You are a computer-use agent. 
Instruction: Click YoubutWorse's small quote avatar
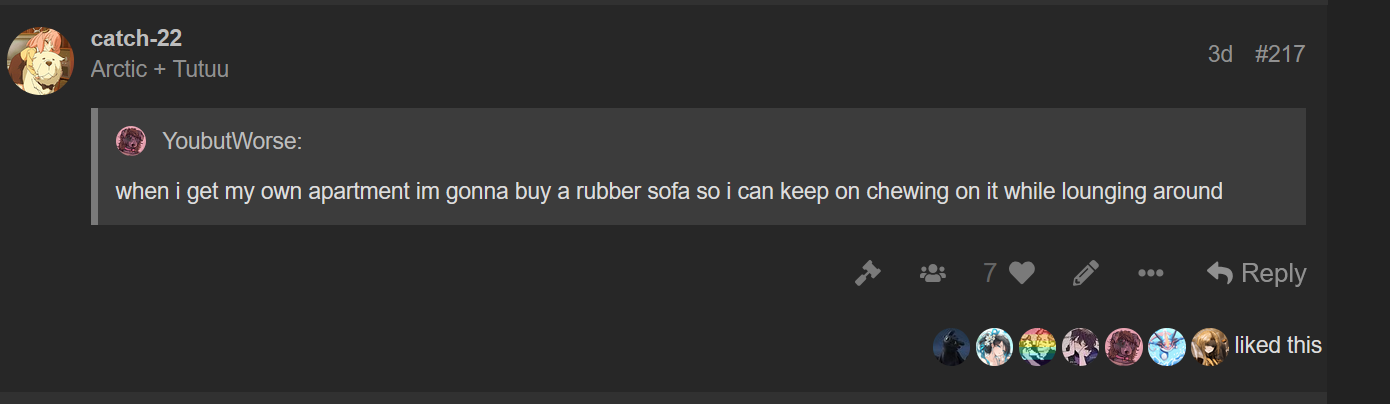pos(131,141)
